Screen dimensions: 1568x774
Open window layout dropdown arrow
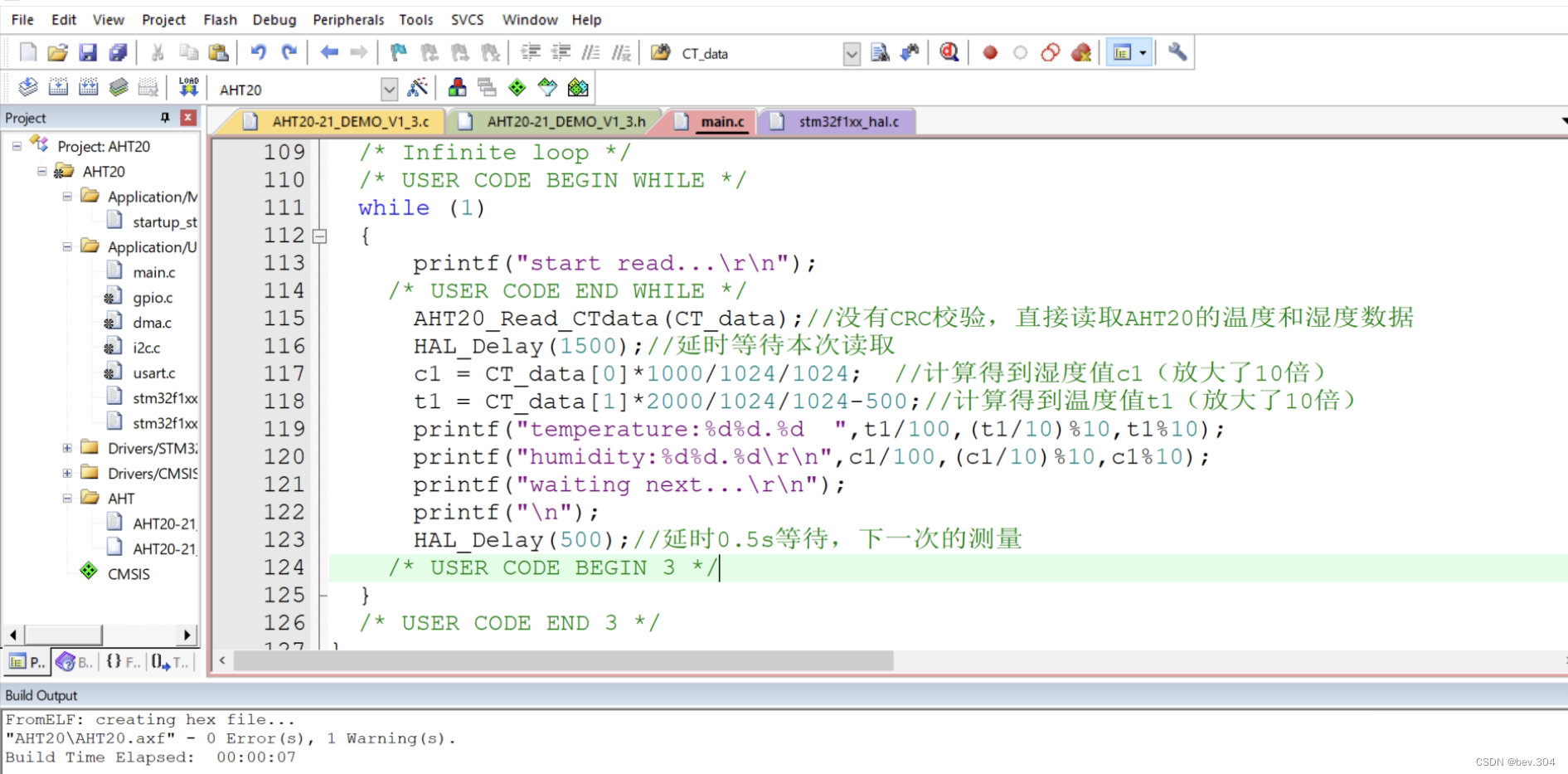1143,53
